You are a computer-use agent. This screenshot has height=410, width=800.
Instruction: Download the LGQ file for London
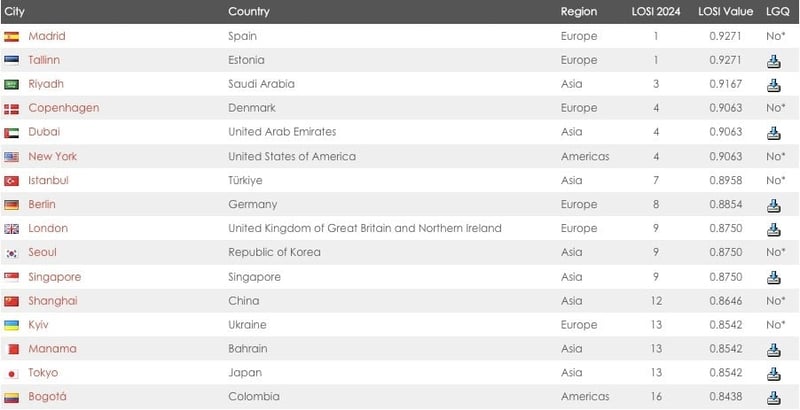click(x=773, y=229)
